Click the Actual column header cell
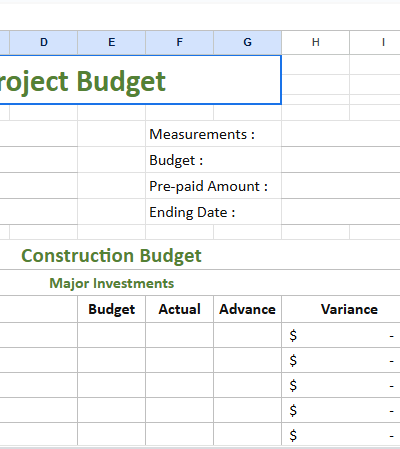Image resolution: width=400 pixels, height=449 pixels. 180,309
